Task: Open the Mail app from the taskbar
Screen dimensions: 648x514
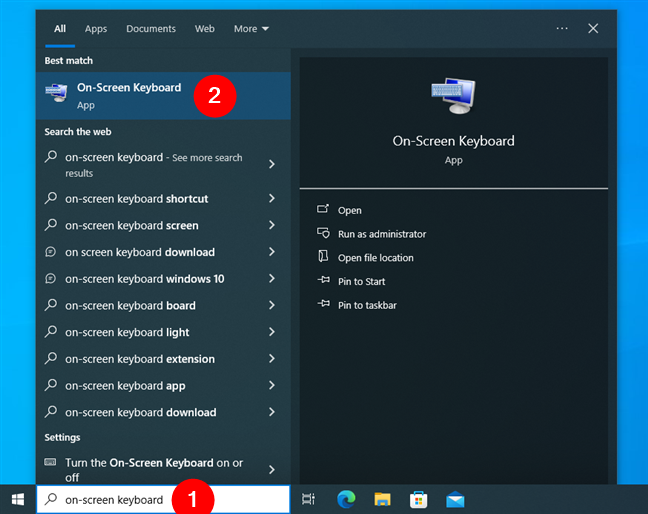Action: 455,499
